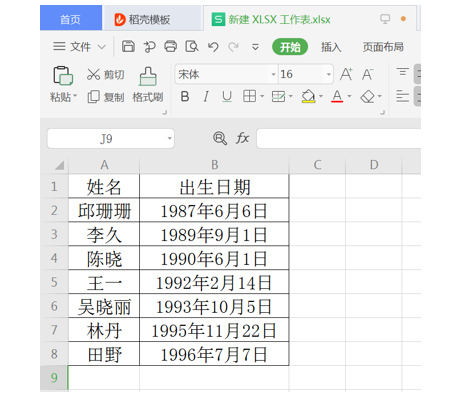Open the clipboard group dialog launcher
467x397 pixels.
164,113
